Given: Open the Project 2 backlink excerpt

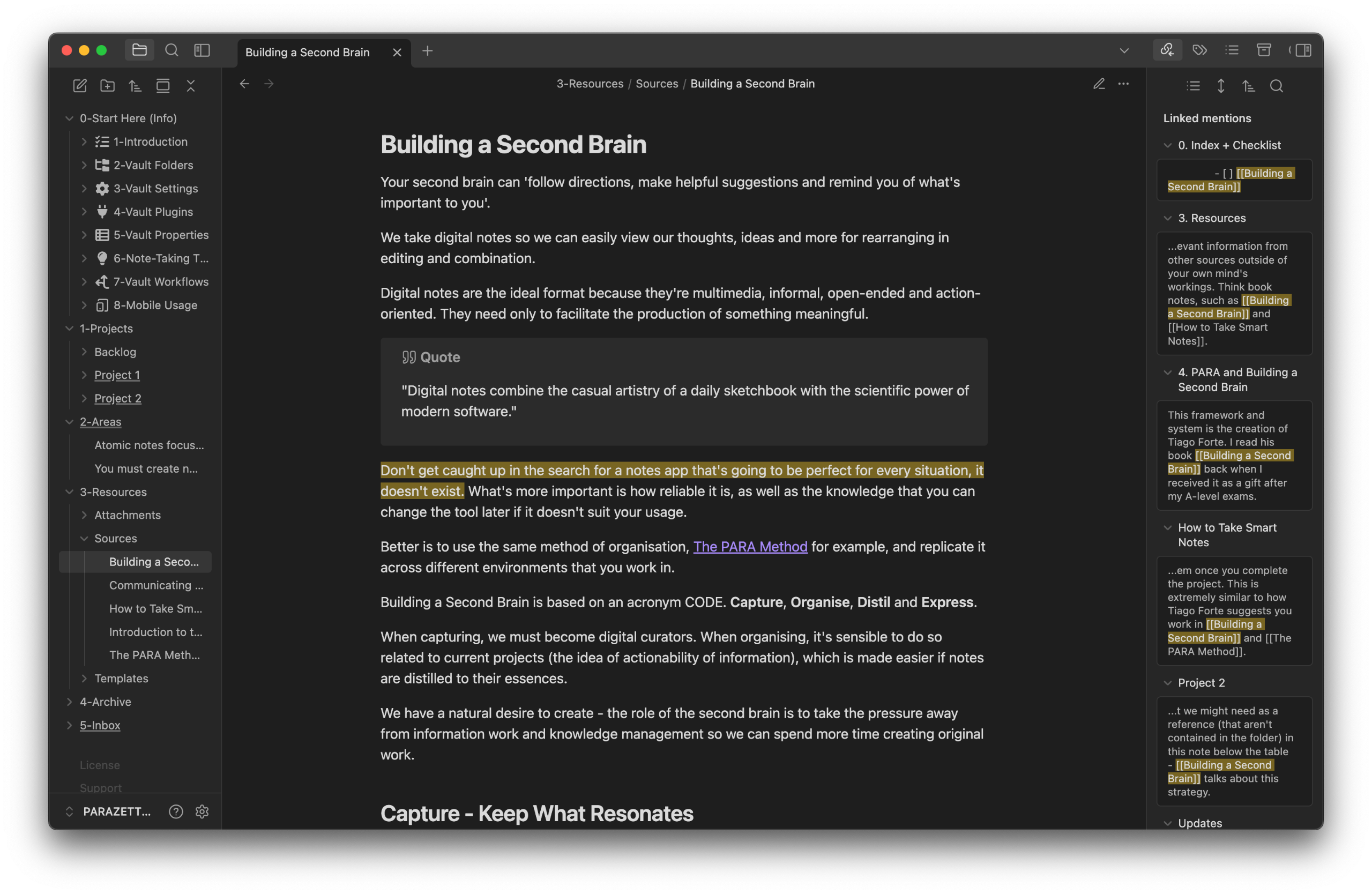Looking at the screenshot, I should tap(1234, 751).
